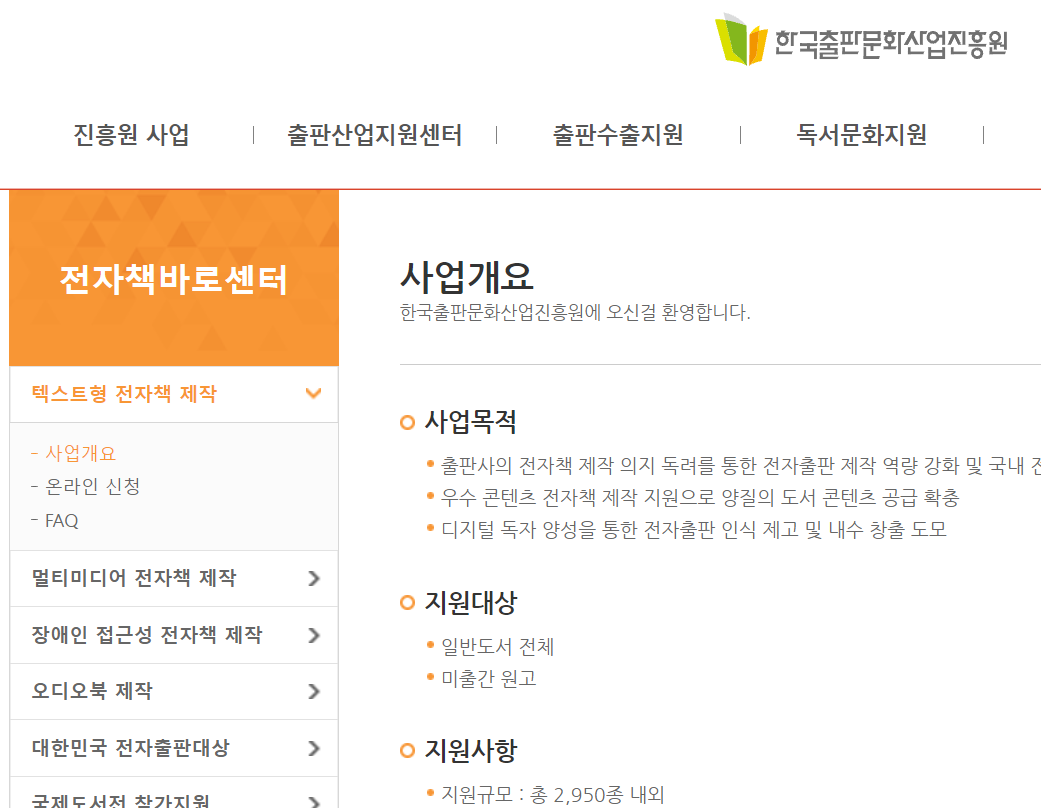This screenshot has height=808, width=1041.
Task: Click text 한국출판문화산업진흥원에 오신걸 환영합니다.
Action: 575,312
